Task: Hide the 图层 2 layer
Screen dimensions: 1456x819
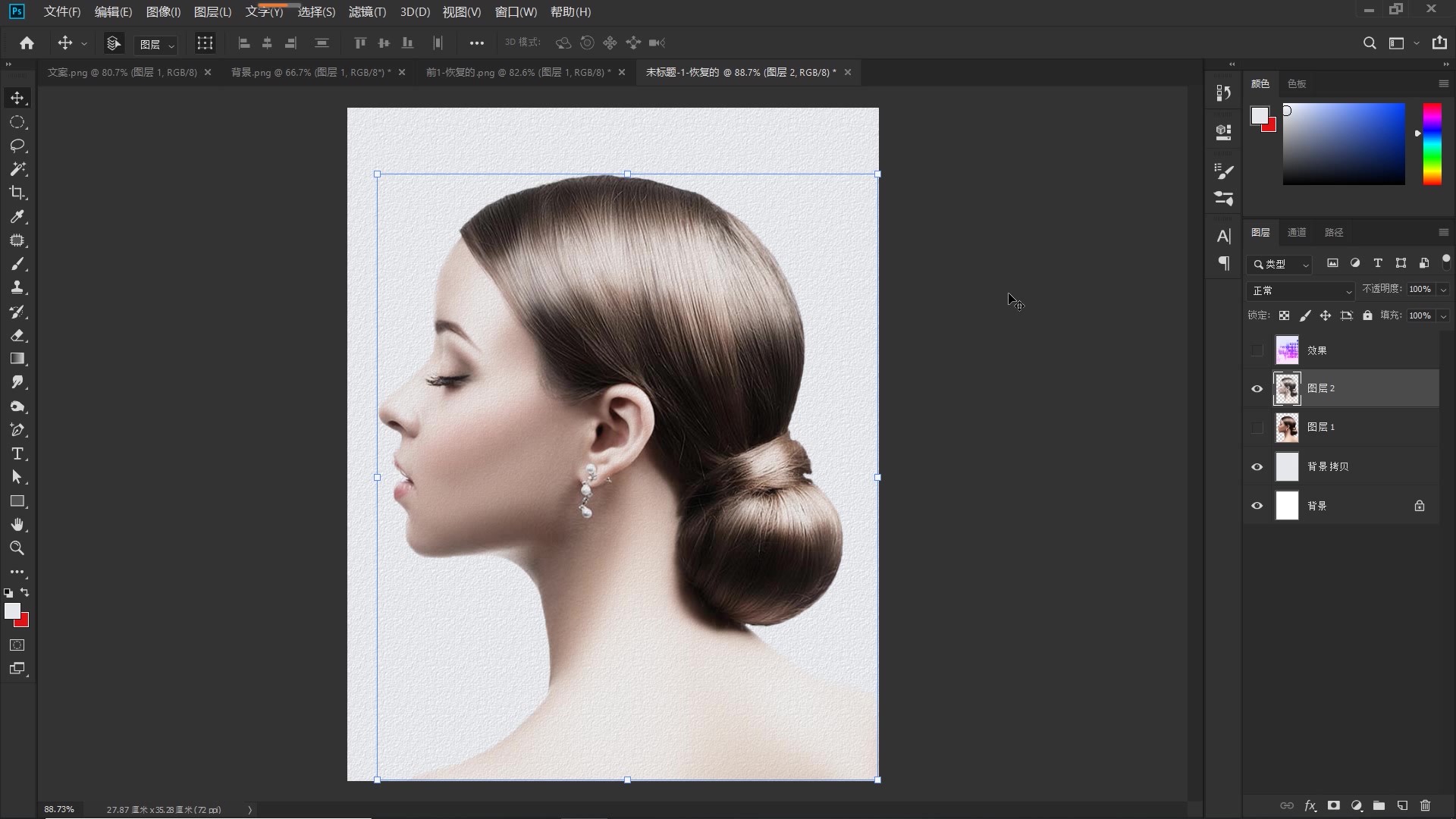Action: [x=1257, y=389]
